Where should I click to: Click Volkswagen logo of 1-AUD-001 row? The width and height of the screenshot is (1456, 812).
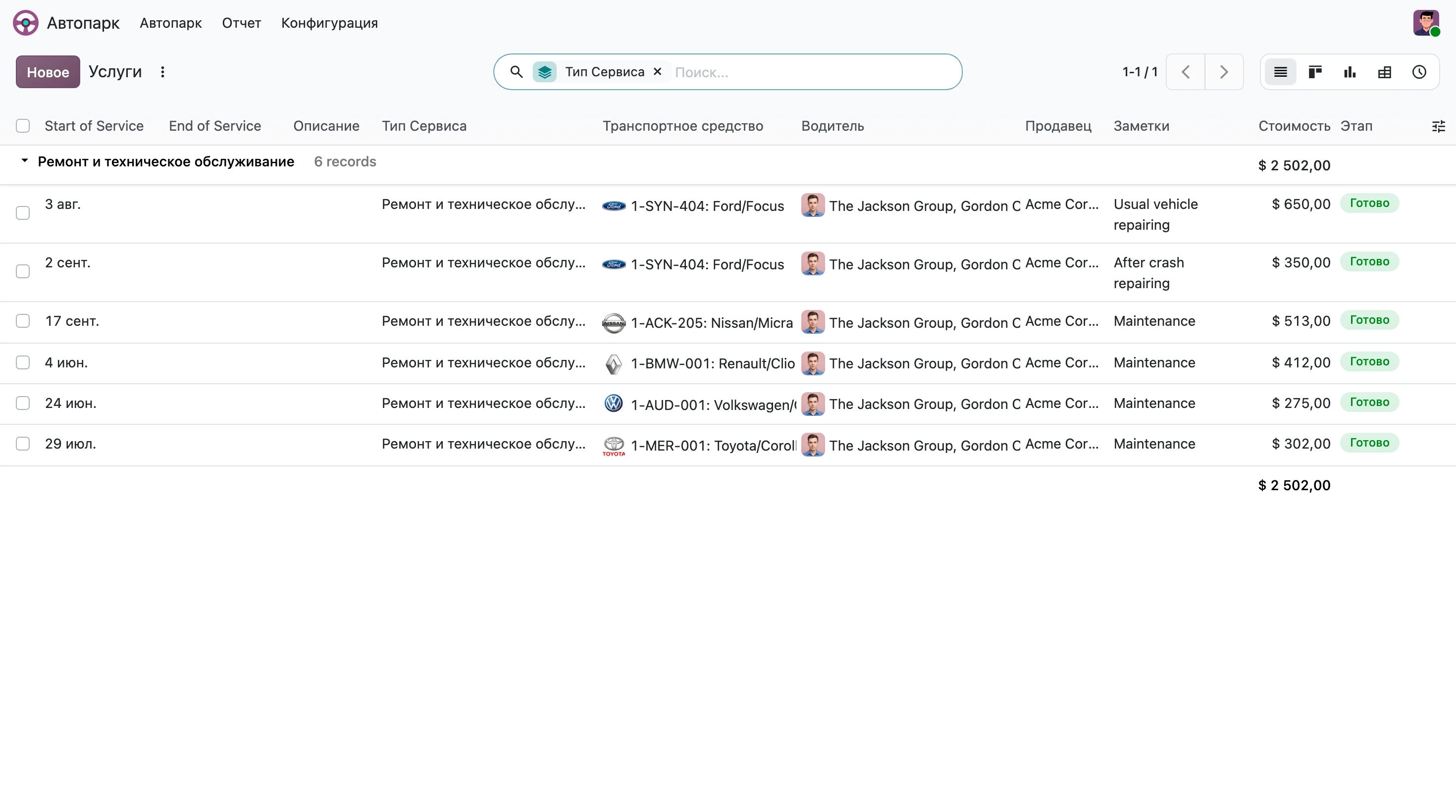tap(614, 404)
